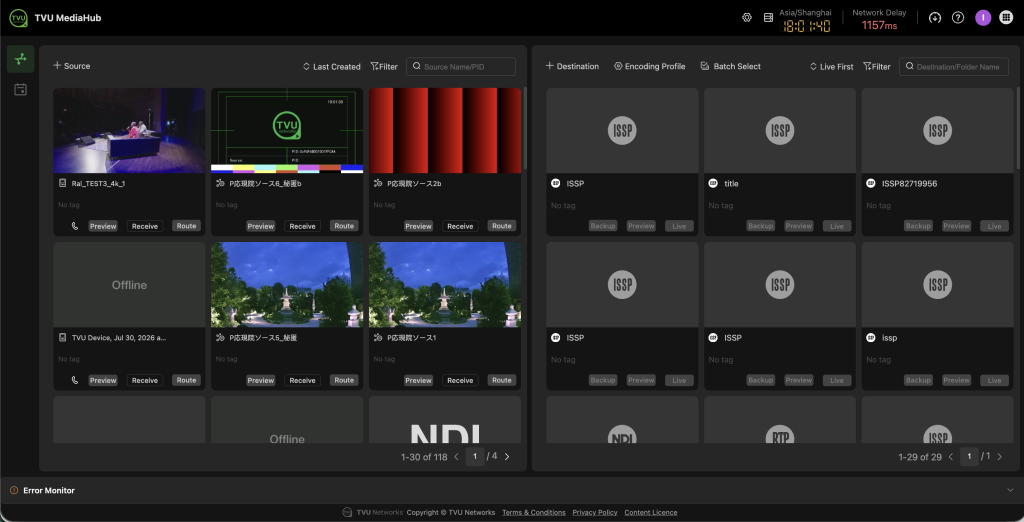1024x522 pixels.
Task: Focus the Destination/Folder Name search field
Action: (954, 67)
